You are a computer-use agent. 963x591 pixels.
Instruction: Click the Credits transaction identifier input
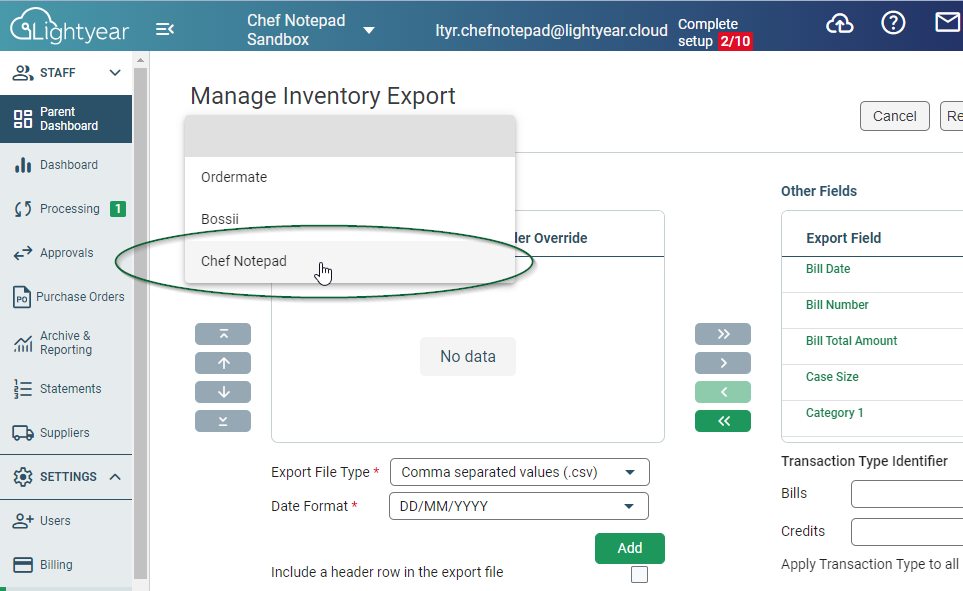907,532
